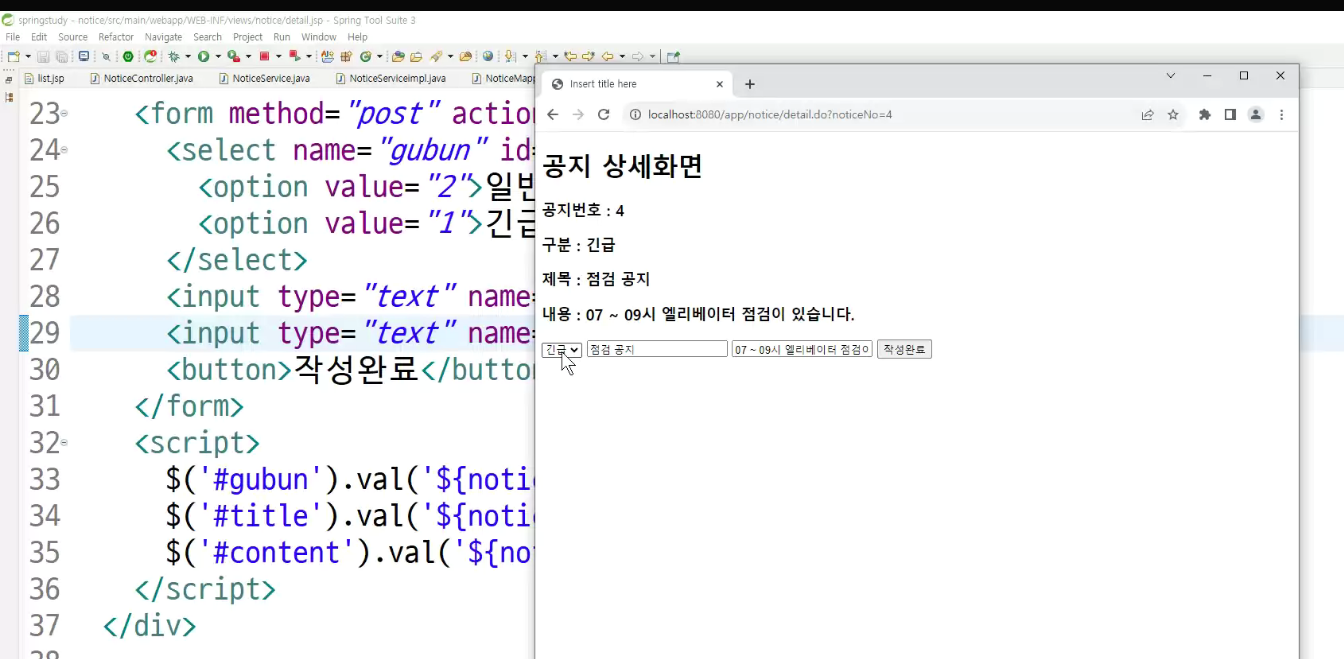Open the Run menu

coord(282,37)
